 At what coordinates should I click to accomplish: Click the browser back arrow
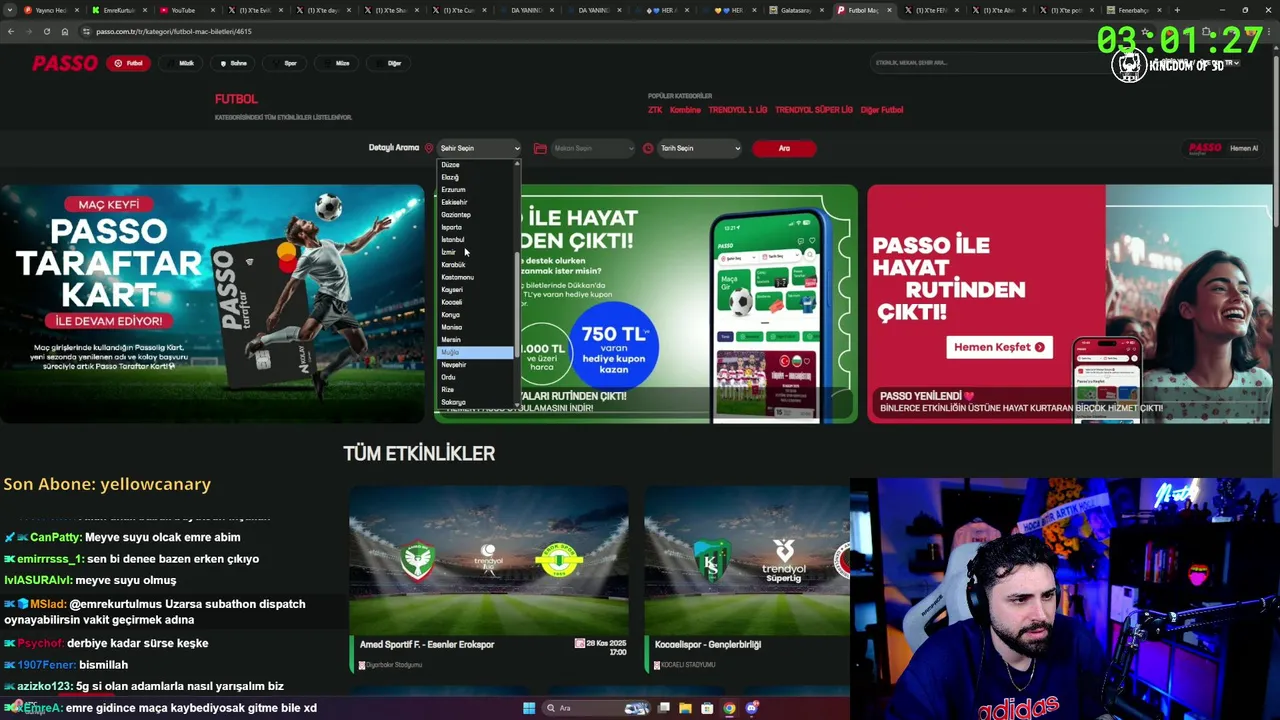pos(11,31)
